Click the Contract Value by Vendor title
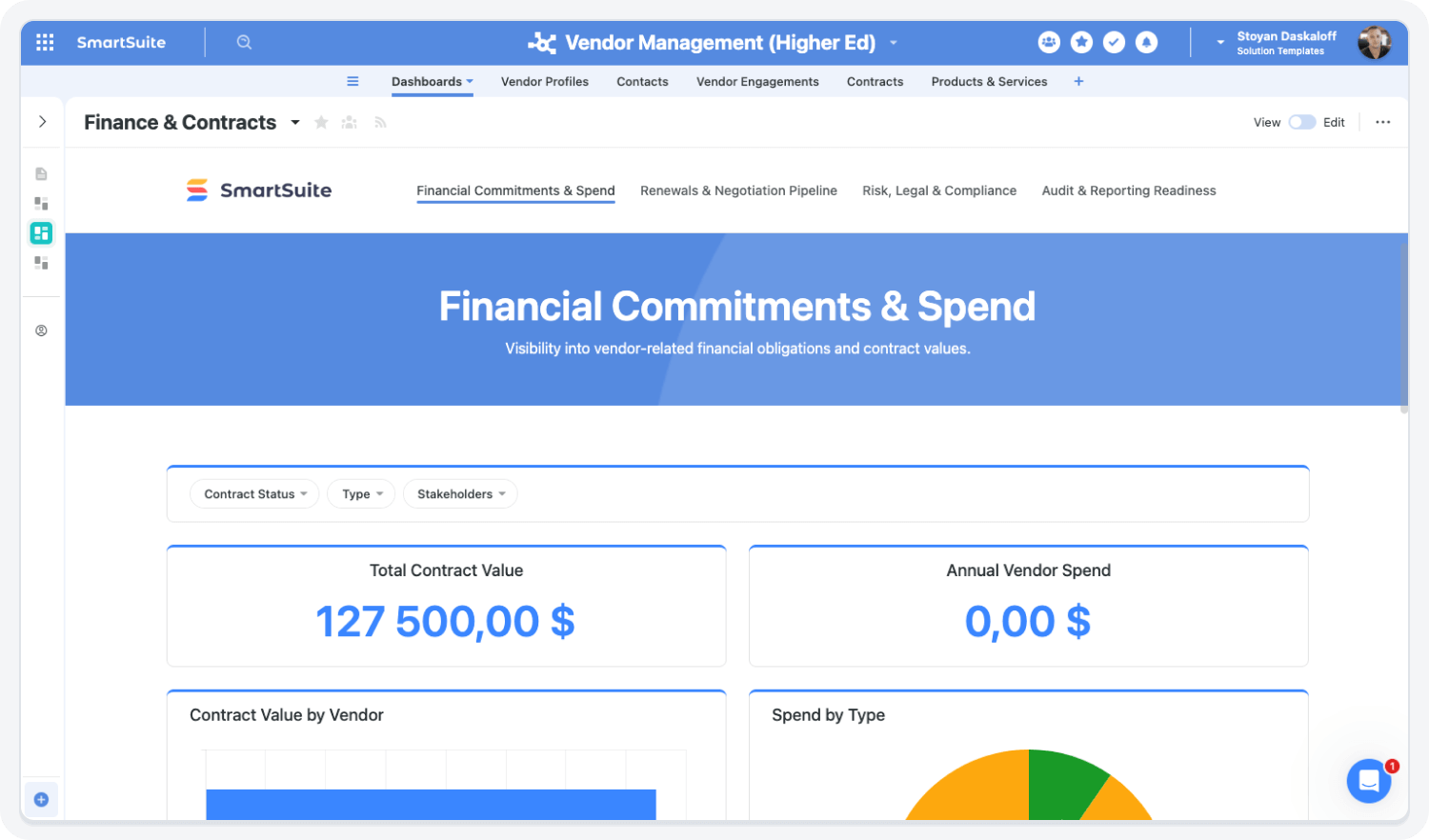 coord(287,715)
